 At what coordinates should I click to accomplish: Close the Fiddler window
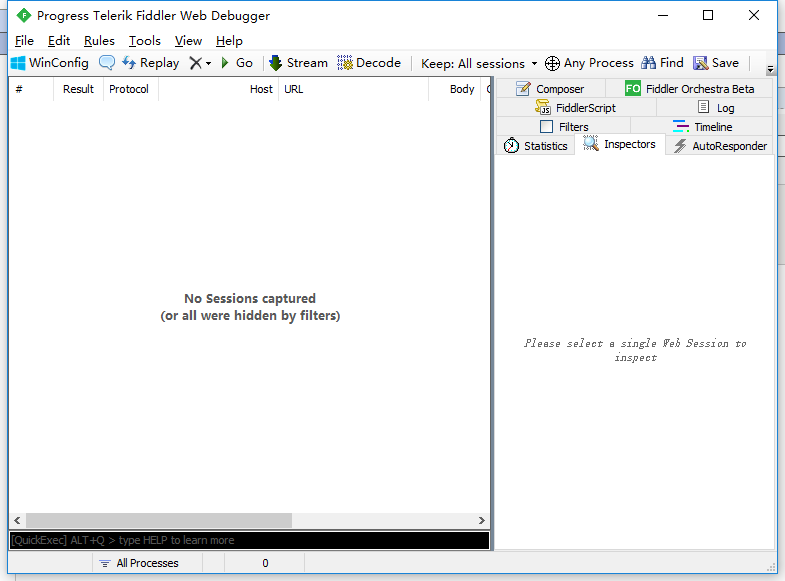pyautogui.click(x=753, y=16)
